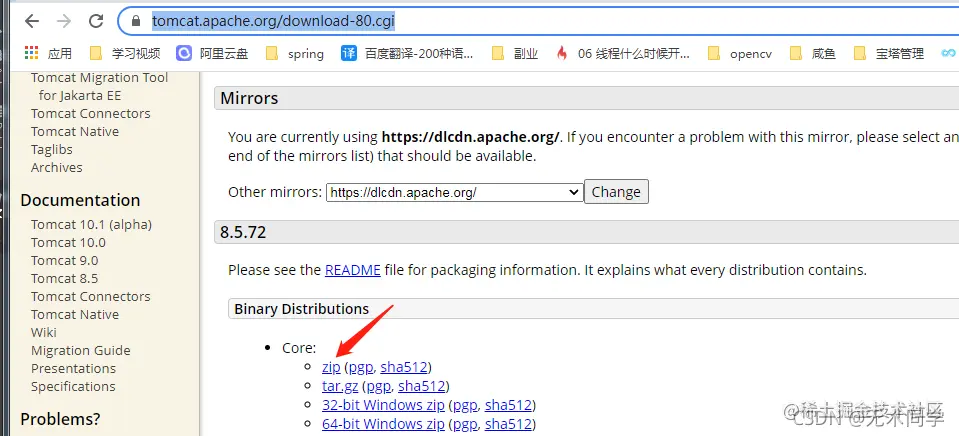The width and height of the screenshot is (959, 436).
Task: Select the 8.5.72 version heading
Action: [x=243, y=233]
